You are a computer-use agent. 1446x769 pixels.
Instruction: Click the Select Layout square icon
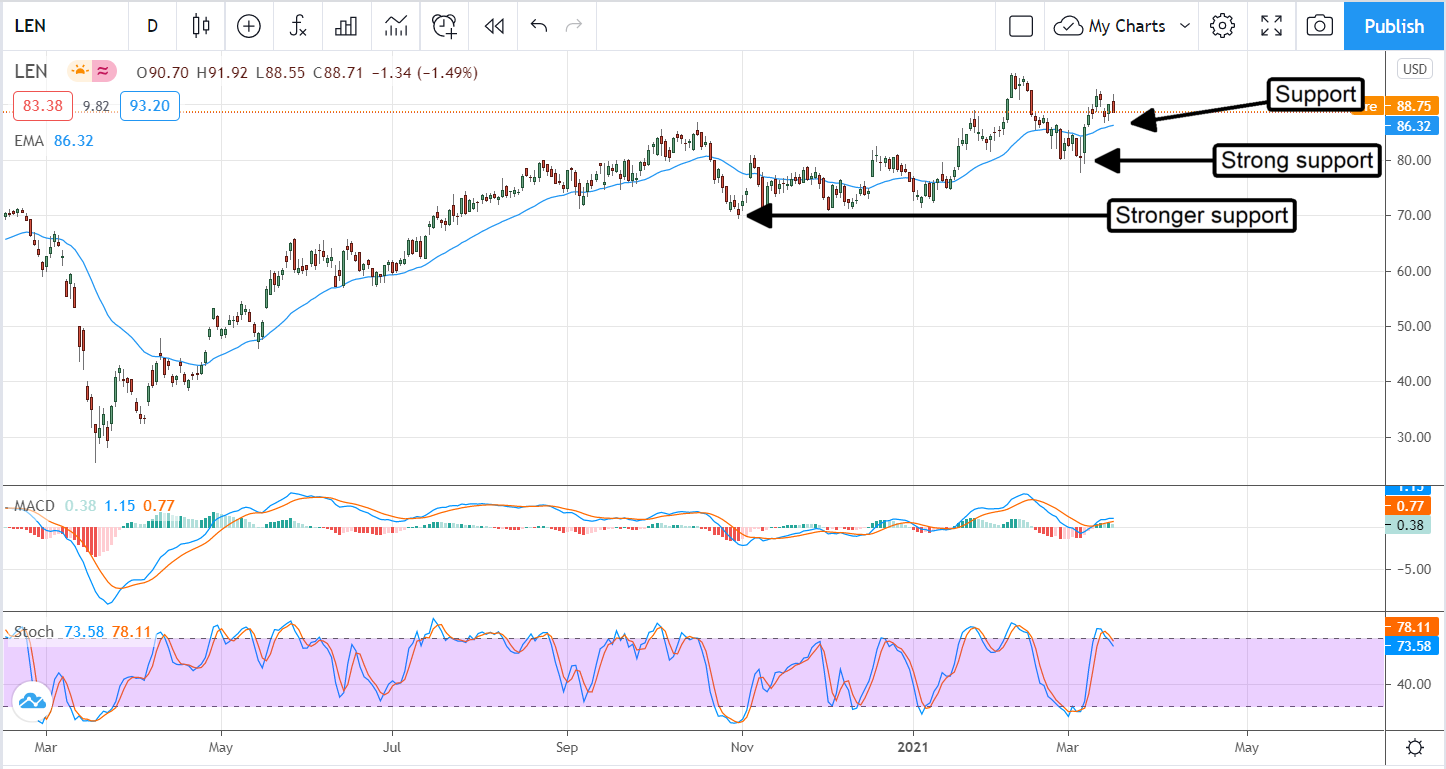pyautogui.click(x=1020, y=26)
